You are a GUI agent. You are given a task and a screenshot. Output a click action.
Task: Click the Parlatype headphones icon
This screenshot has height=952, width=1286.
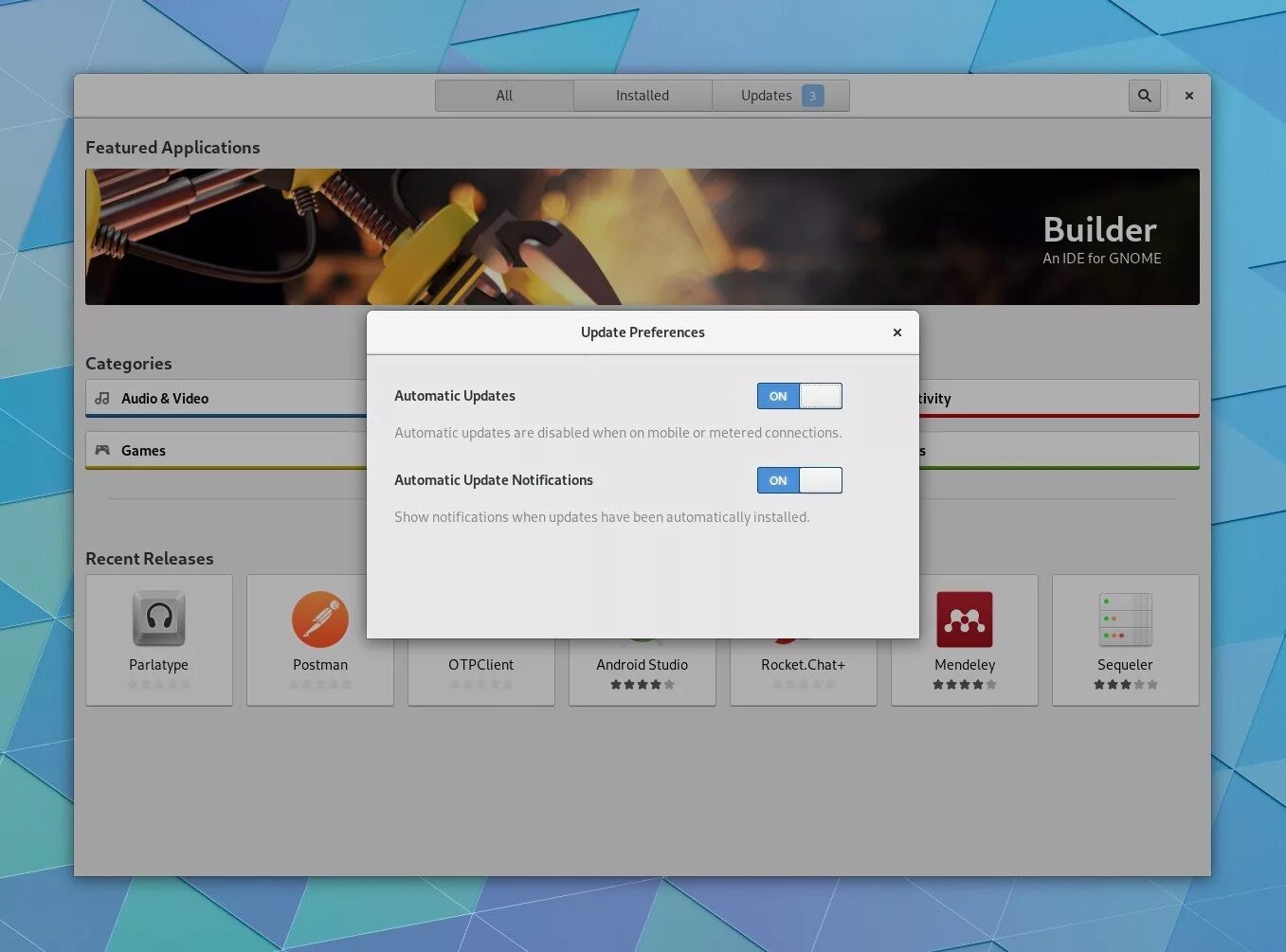tap(159, 618)
